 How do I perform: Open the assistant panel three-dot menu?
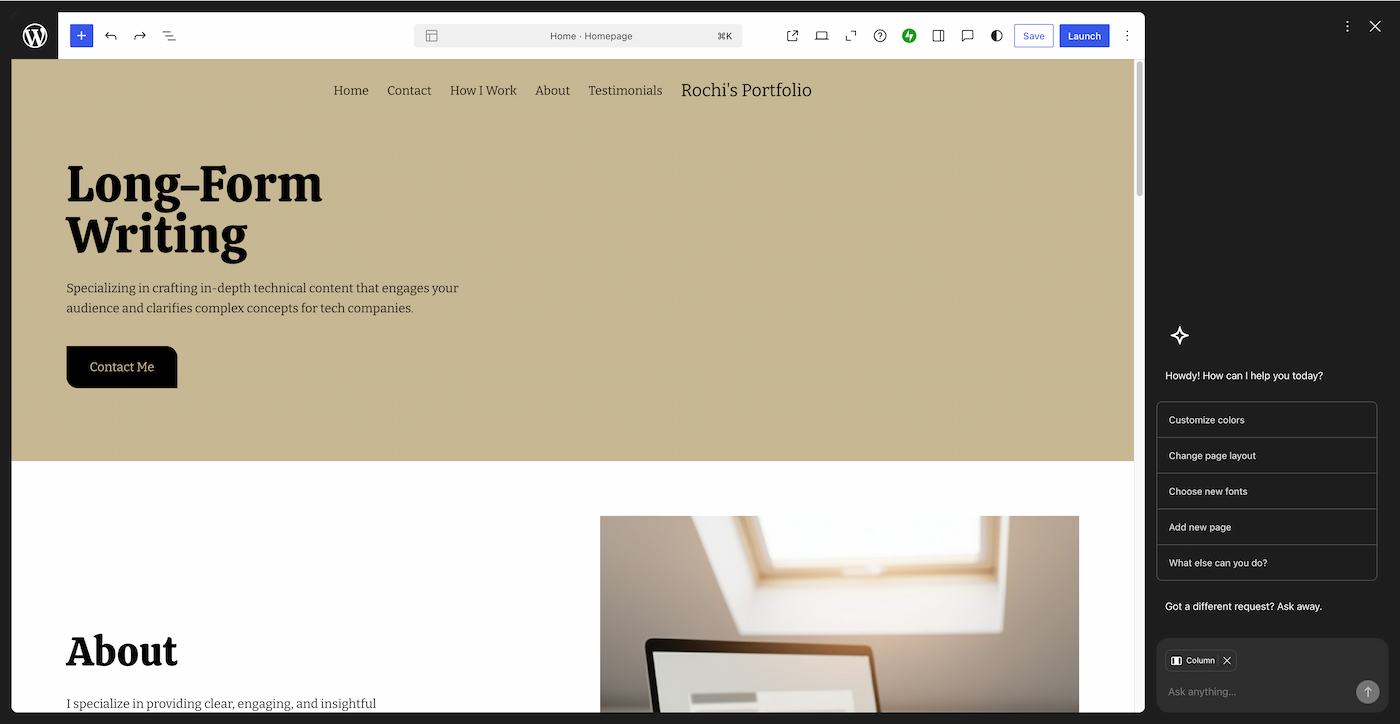1347,27
